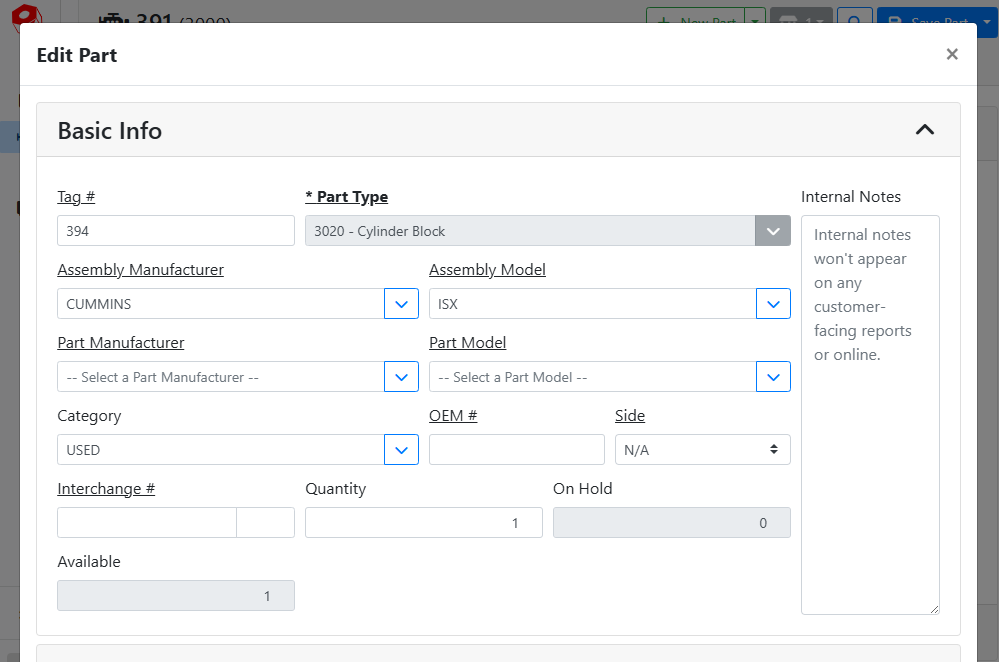The height and width of the screenshot is (662, 999).
Task: Grab the Internal Notes resize handle
Action: click(x=934, y=609)
